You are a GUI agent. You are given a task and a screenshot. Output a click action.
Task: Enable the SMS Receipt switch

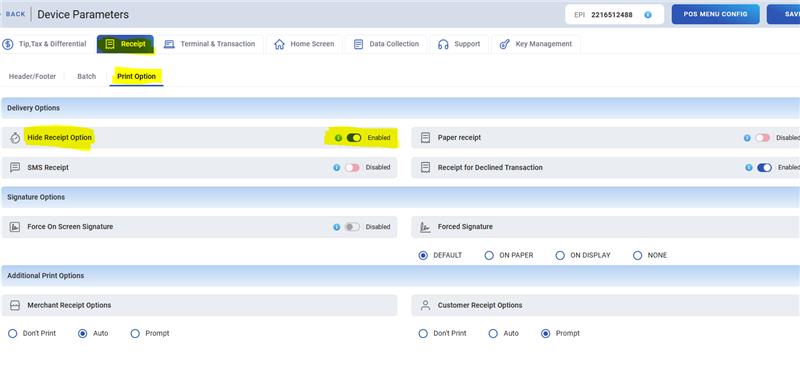coord(352,167)
